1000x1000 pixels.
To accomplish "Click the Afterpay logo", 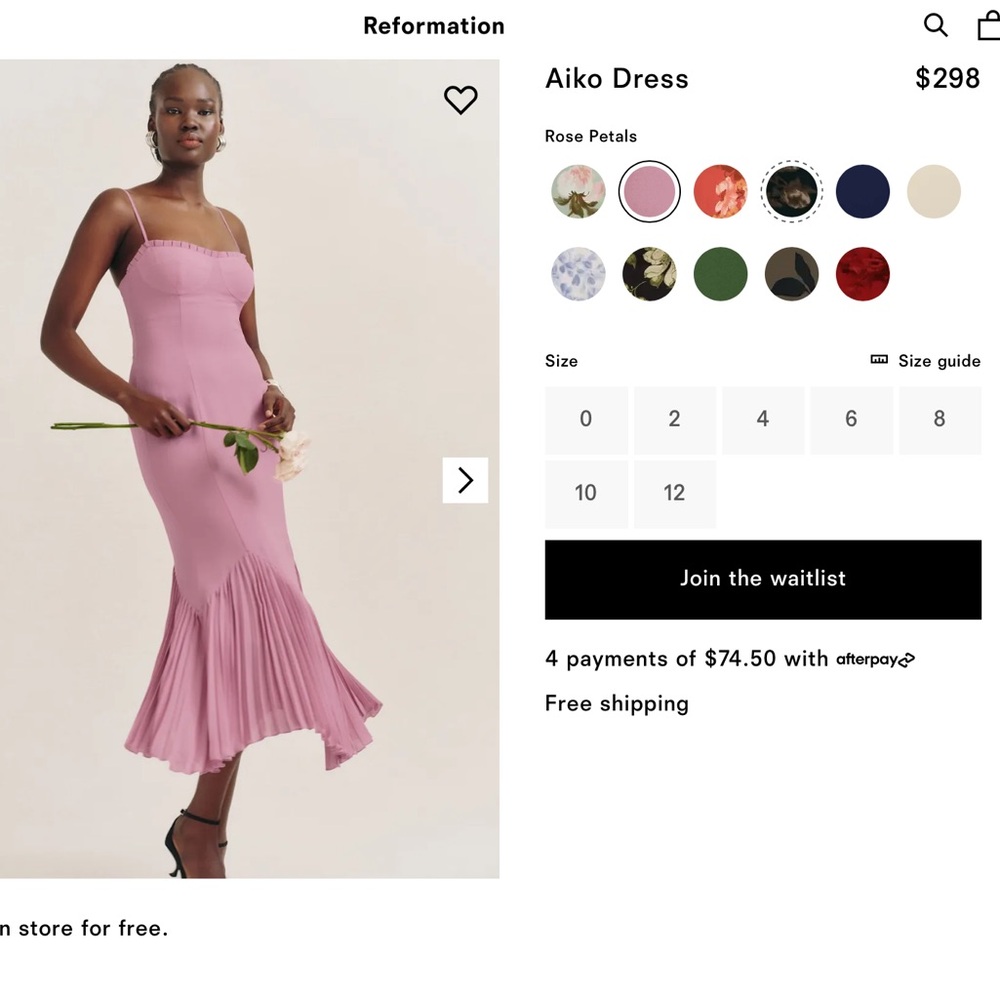I will [x=873, y=659].
